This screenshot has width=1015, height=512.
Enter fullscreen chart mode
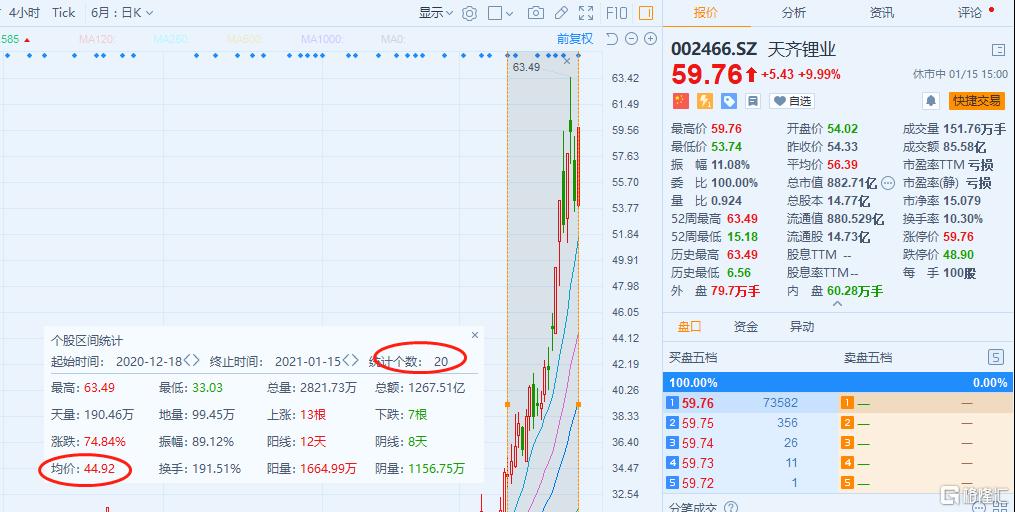pyautogui.click(x=586, y=13)
